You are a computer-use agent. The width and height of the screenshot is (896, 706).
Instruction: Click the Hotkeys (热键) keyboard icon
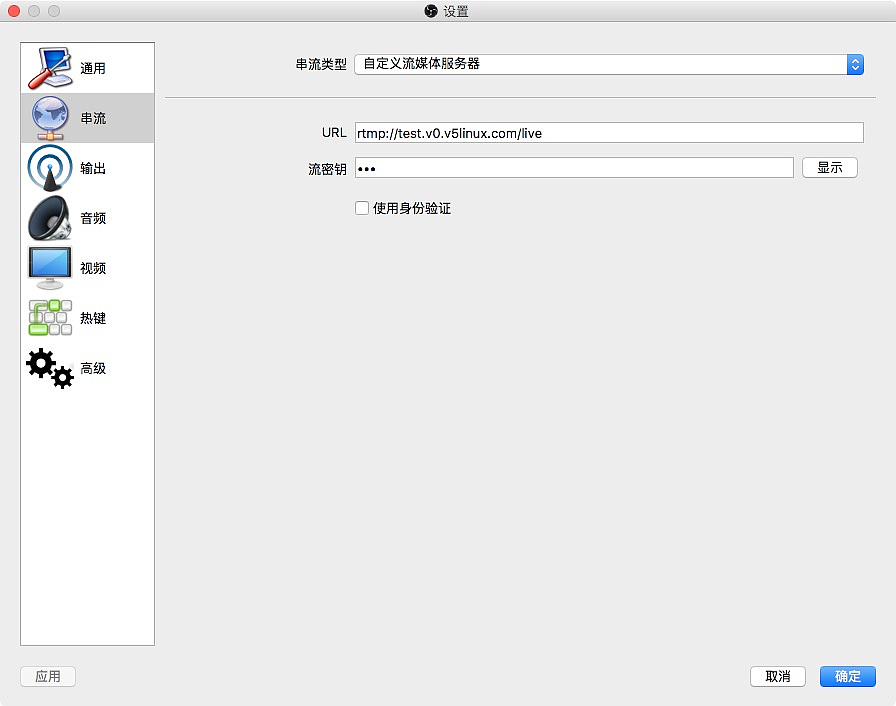point(50,318)
